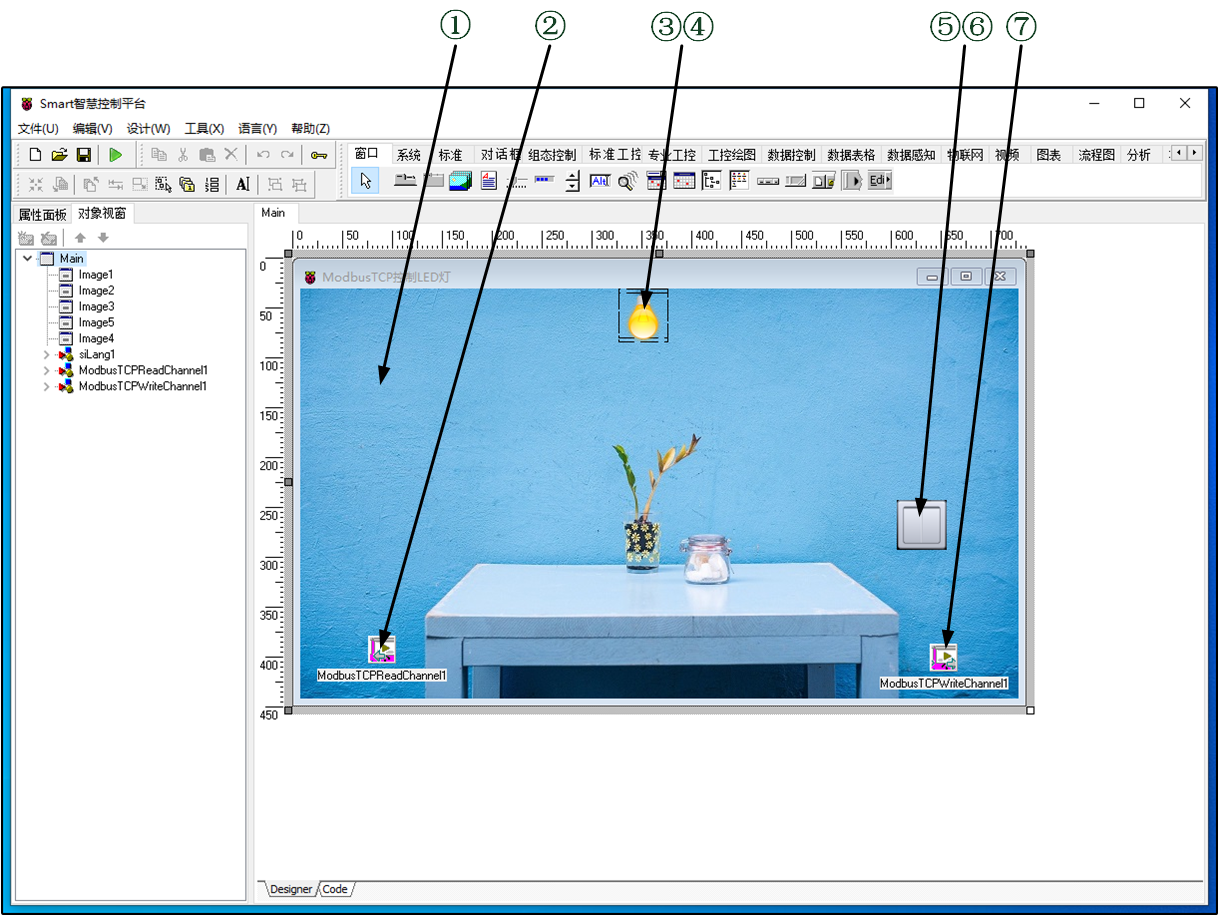Pick the document/memo component palette icon
Image resolution: width=1219 pixels, height=916 pixels.
[x=489, y=181]
